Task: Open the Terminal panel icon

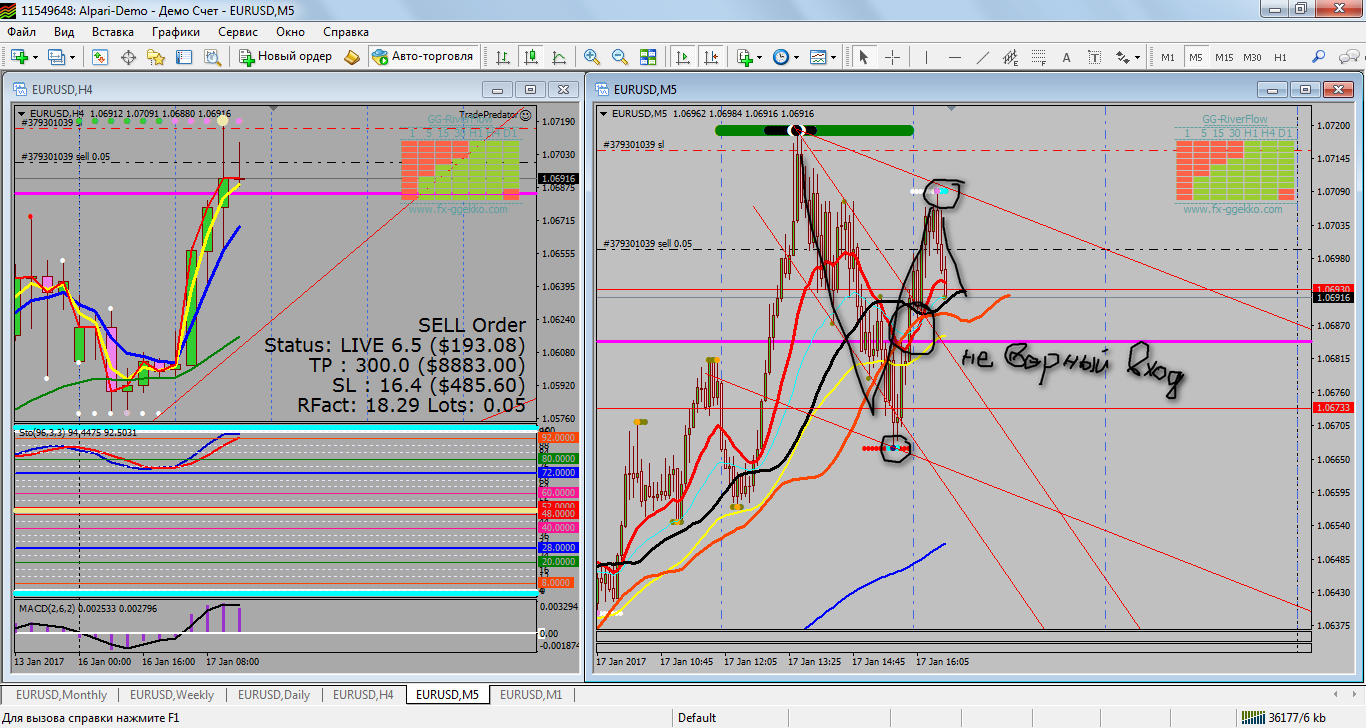Action: click(184, 57)
